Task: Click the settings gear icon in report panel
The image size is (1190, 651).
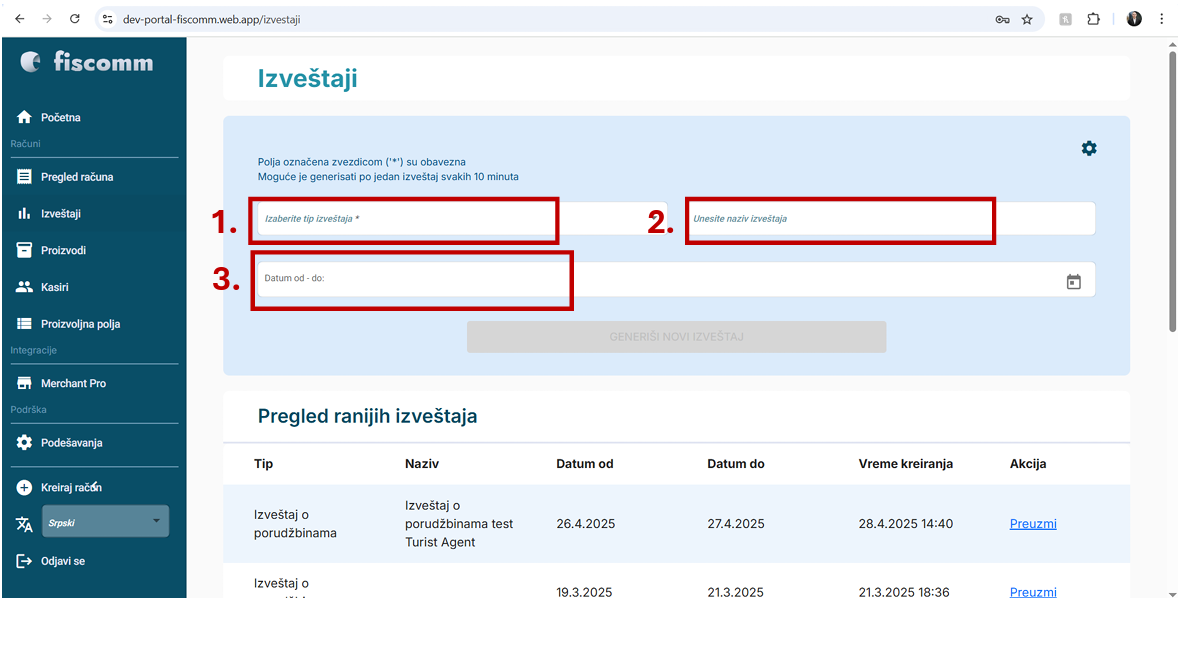Action: pyautogui.click(x=1089, y=148)
